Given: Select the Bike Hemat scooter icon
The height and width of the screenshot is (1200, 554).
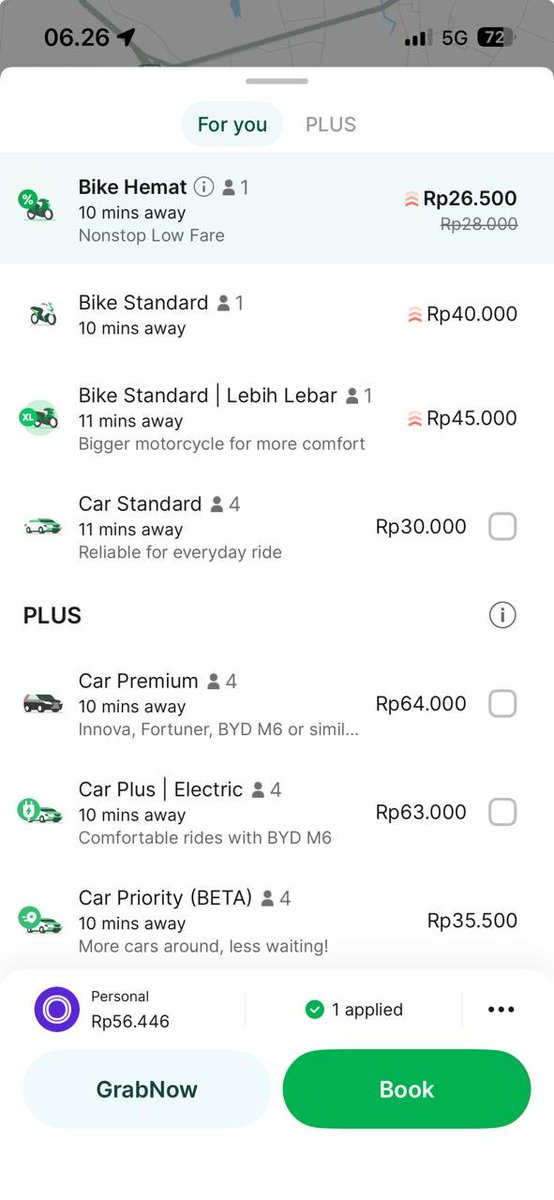Looking at the screenshot, I should tap(37, 205).
